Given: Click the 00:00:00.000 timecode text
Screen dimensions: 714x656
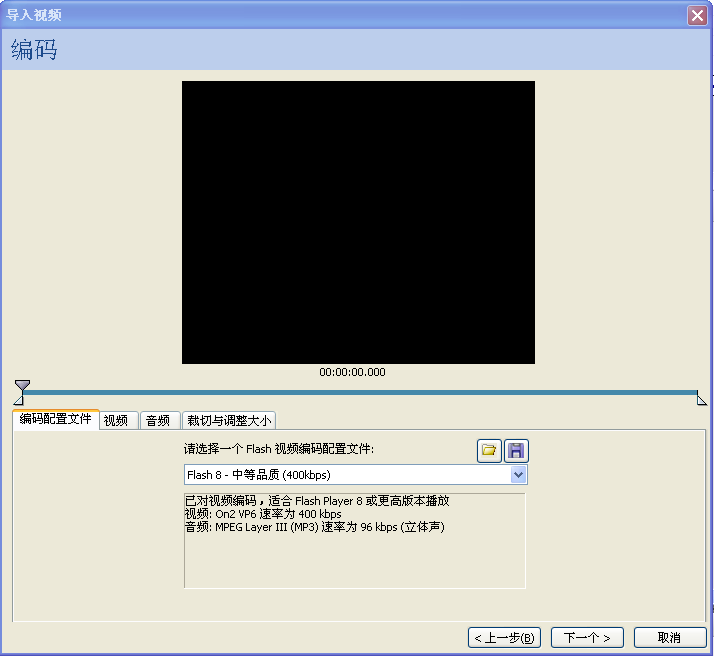Looking at the screenshot, I should 352,372.
